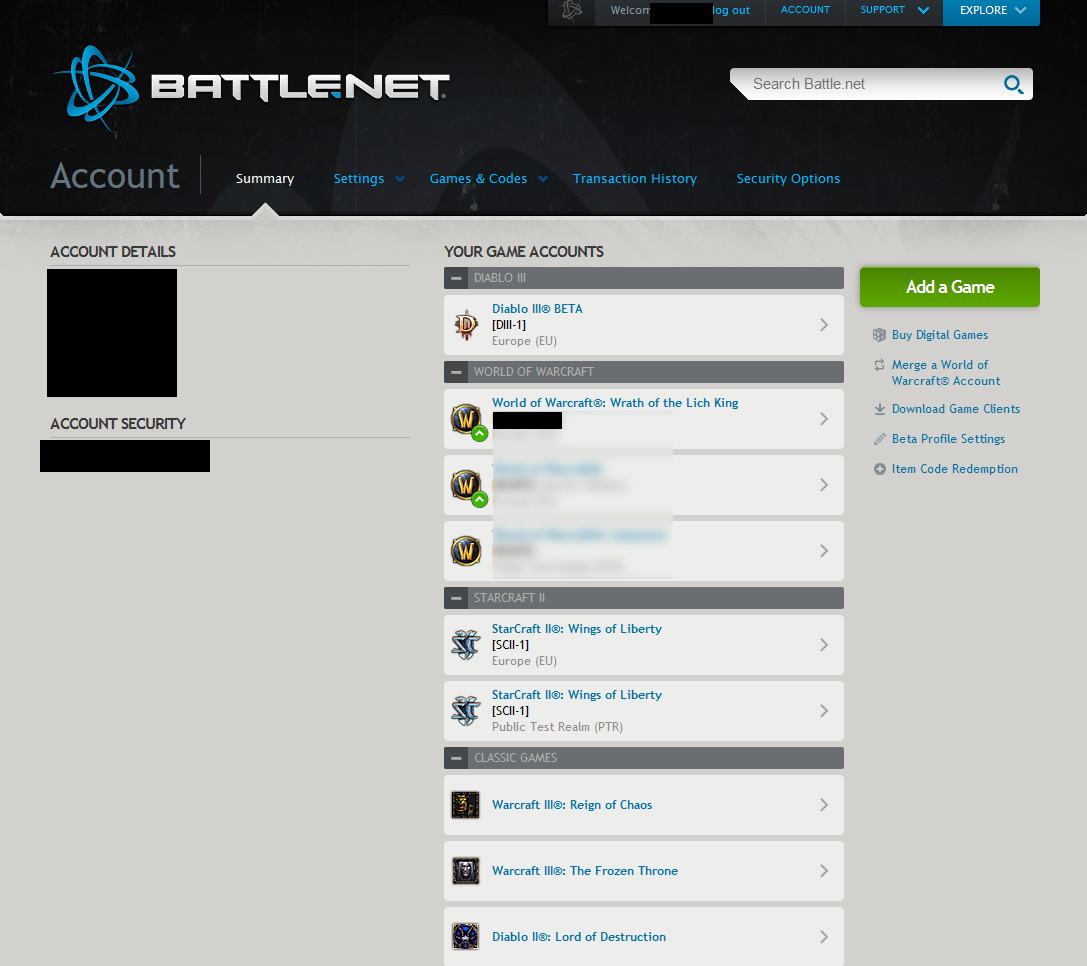
Task: Click the Wrath of the Lich King icon
Action: (x=466, y=419)
